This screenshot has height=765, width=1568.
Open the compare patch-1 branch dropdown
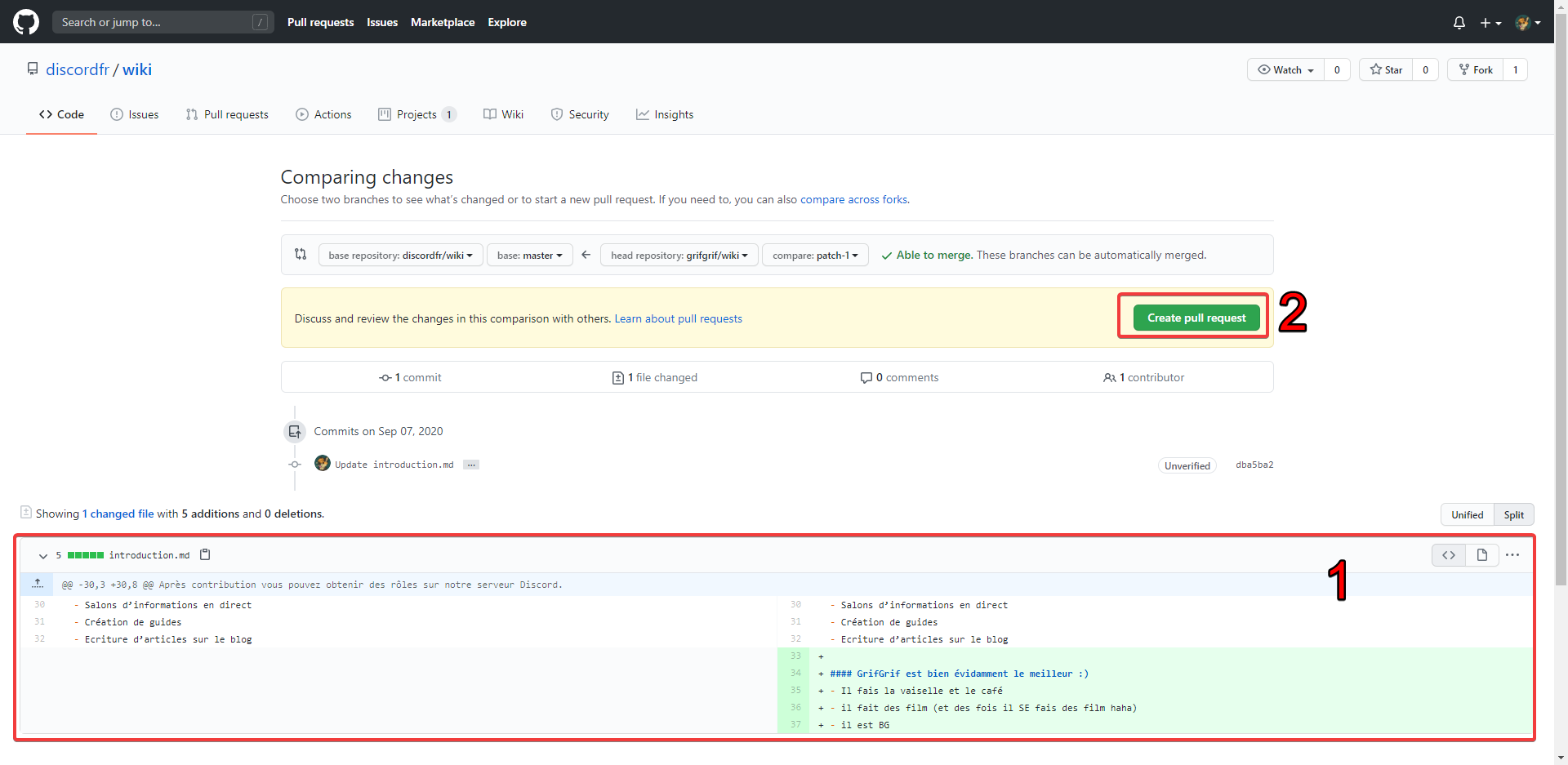tap(815, 255)
